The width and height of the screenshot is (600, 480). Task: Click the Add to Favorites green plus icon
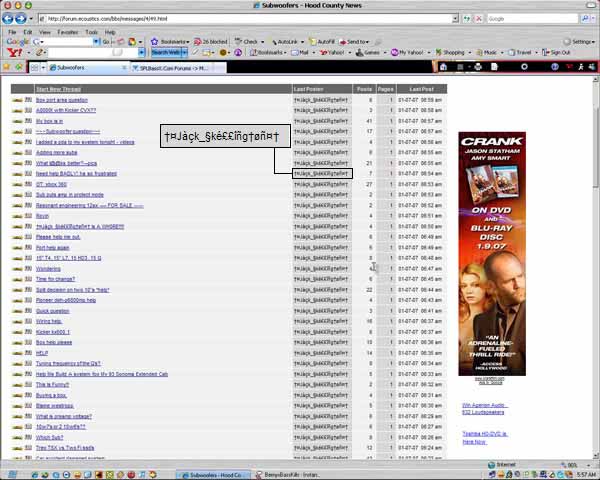tap(18, 67)
